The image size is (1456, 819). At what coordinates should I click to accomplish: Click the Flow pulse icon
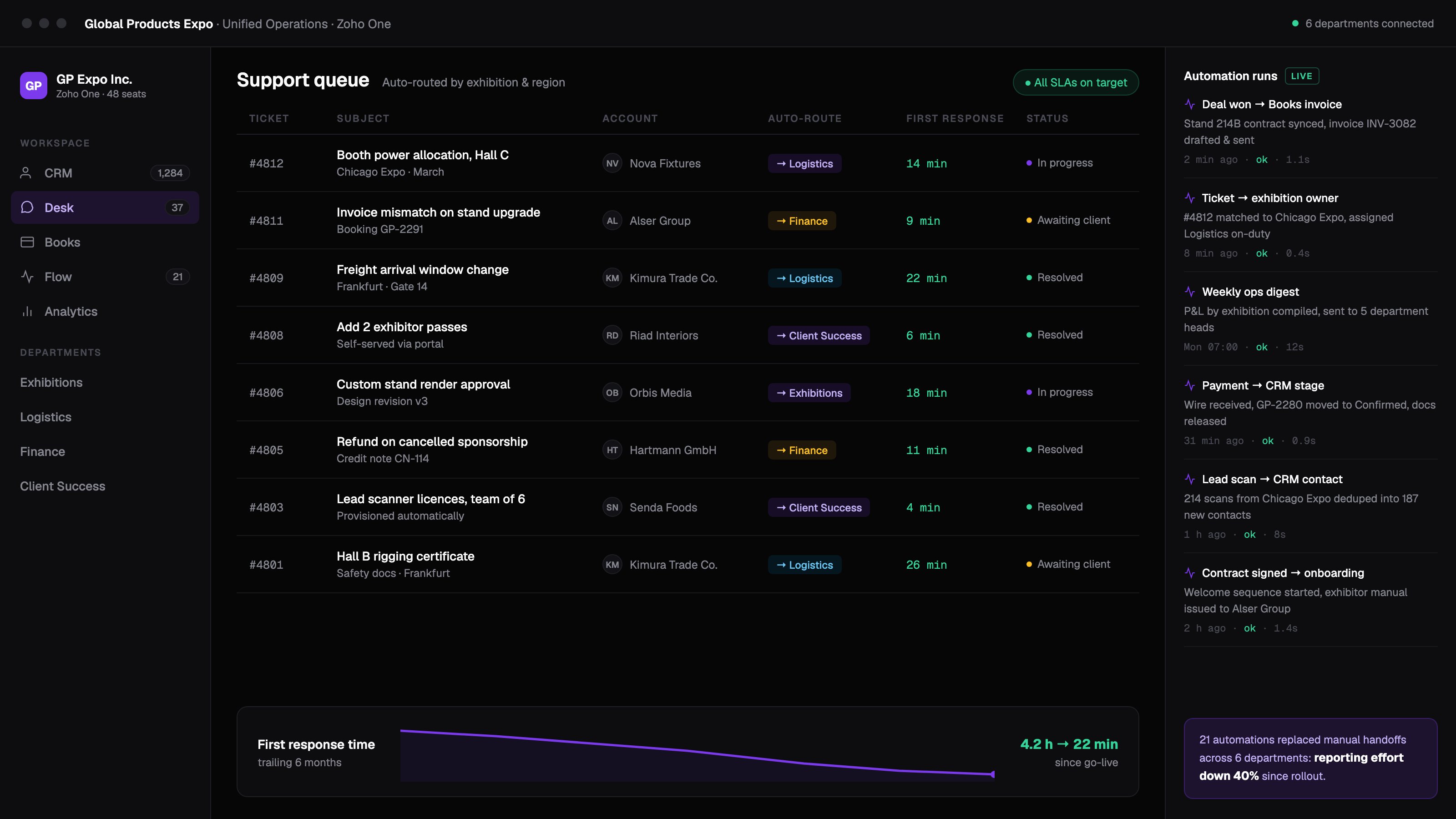26,276
